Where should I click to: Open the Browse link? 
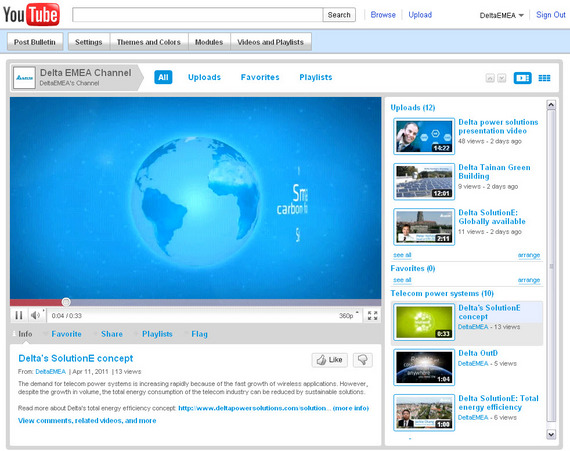point(383,15)
